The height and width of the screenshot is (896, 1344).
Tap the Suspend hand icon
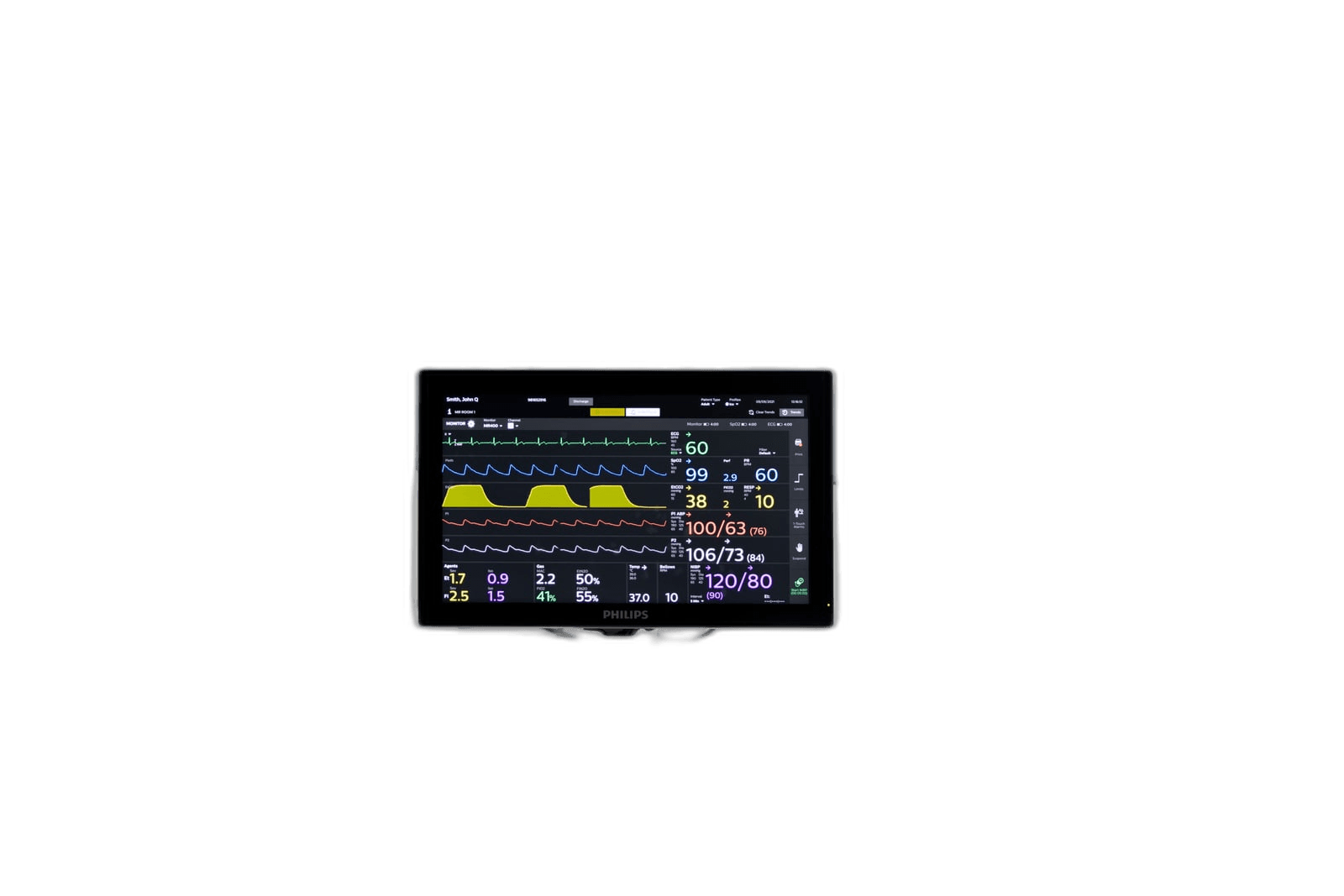pos(799,548)
